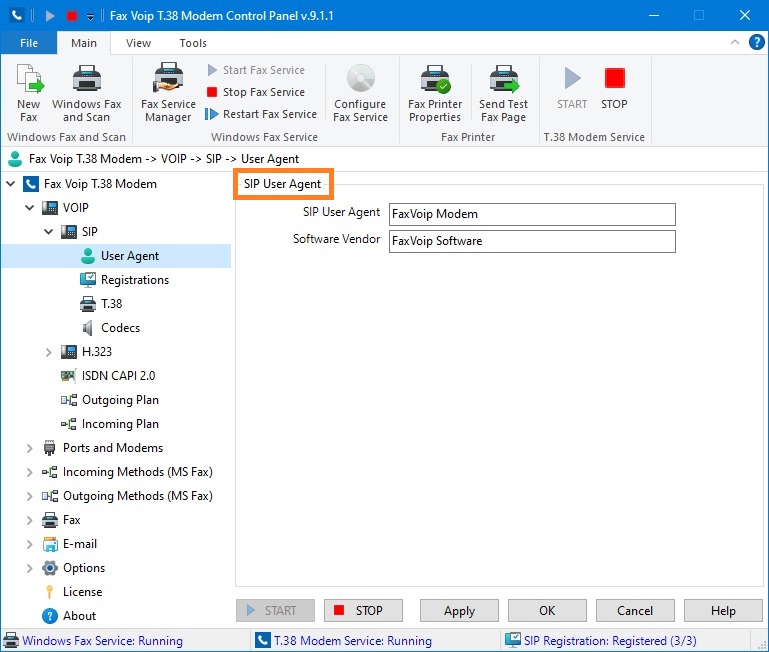Expand the Options tree node

click(29, 568)
